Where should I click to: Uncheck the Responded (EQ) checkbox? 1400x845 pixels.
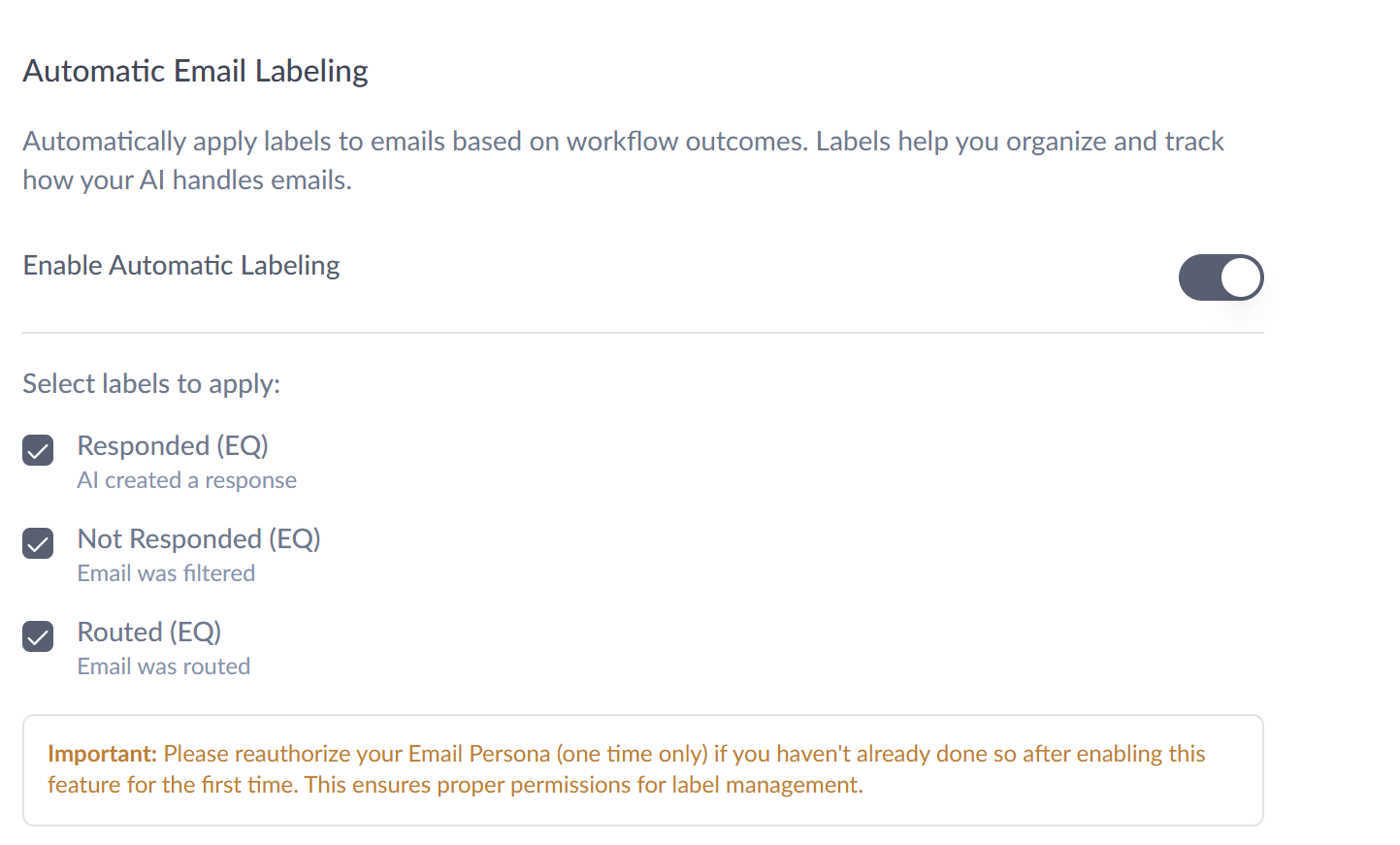(x=38, y=450)
